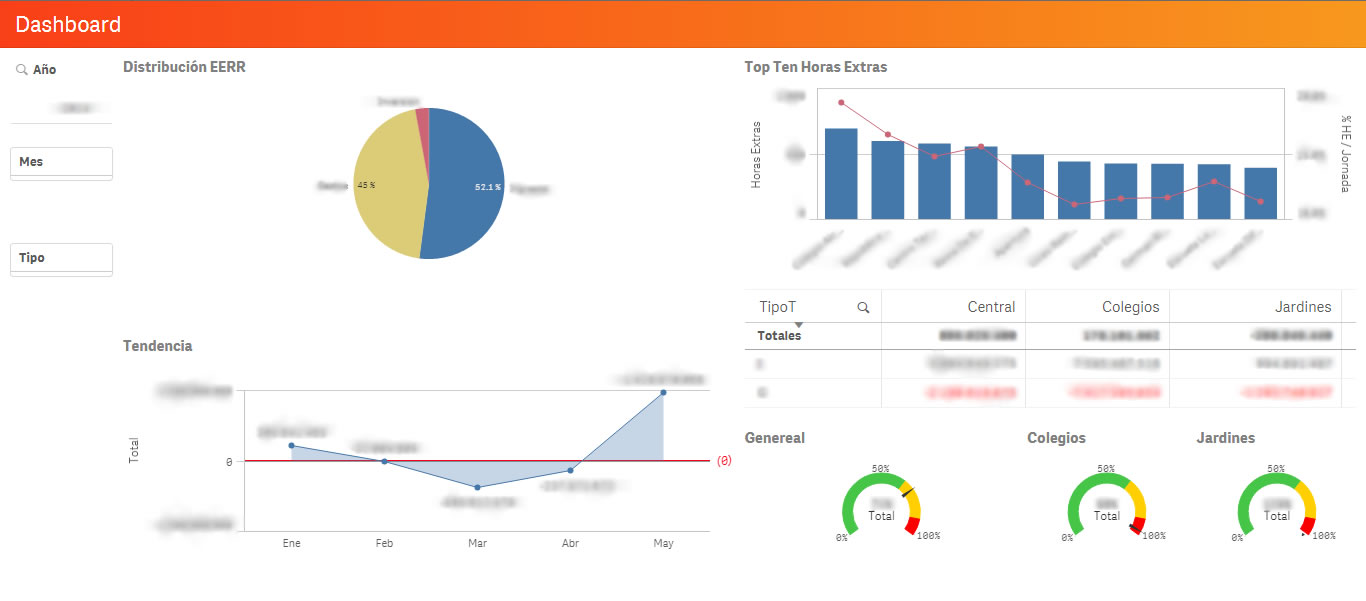Click the Horas Extras axis label
The width and height of the screenshot is (1366, 601).
pyautogui.click(x=756, y=155)
